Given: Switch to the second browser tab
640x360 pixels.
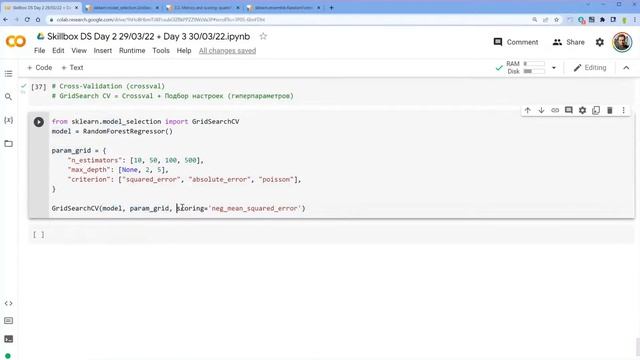Looking at the screenshot, I should 122,8.
